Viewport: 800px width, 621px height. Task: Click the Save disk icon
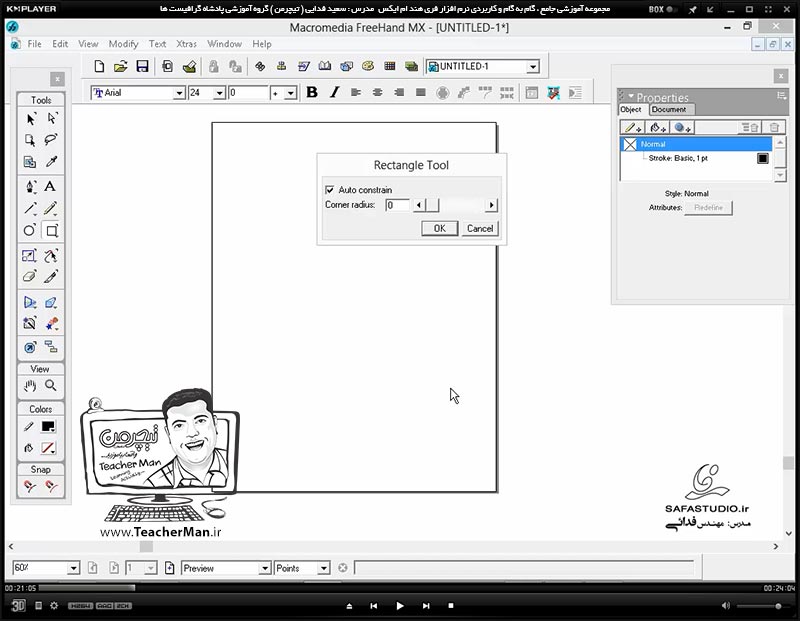(142, 66)
